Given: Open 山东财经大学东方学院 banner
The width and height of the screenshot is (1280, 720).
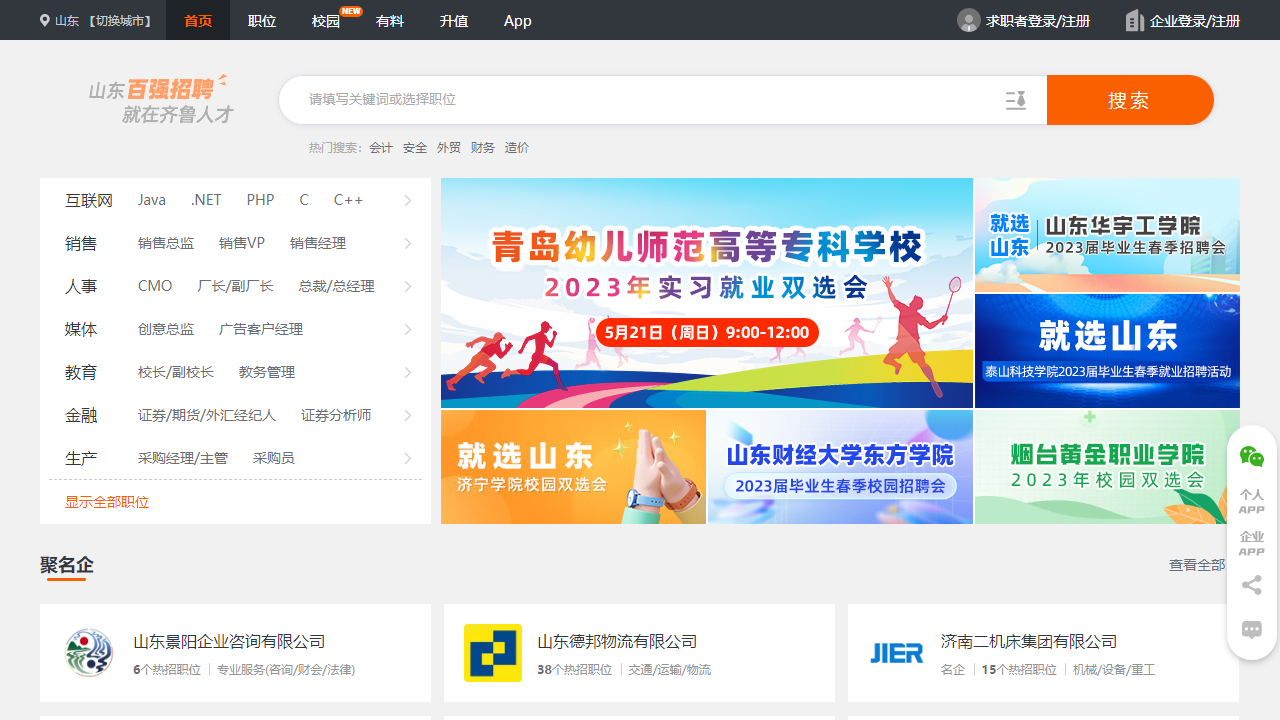Looking at the screenshot, I should coord(840,467).
